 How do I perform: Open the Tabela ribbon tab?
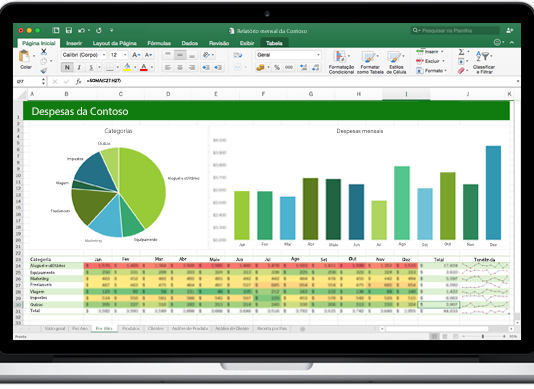pos(274,43)
